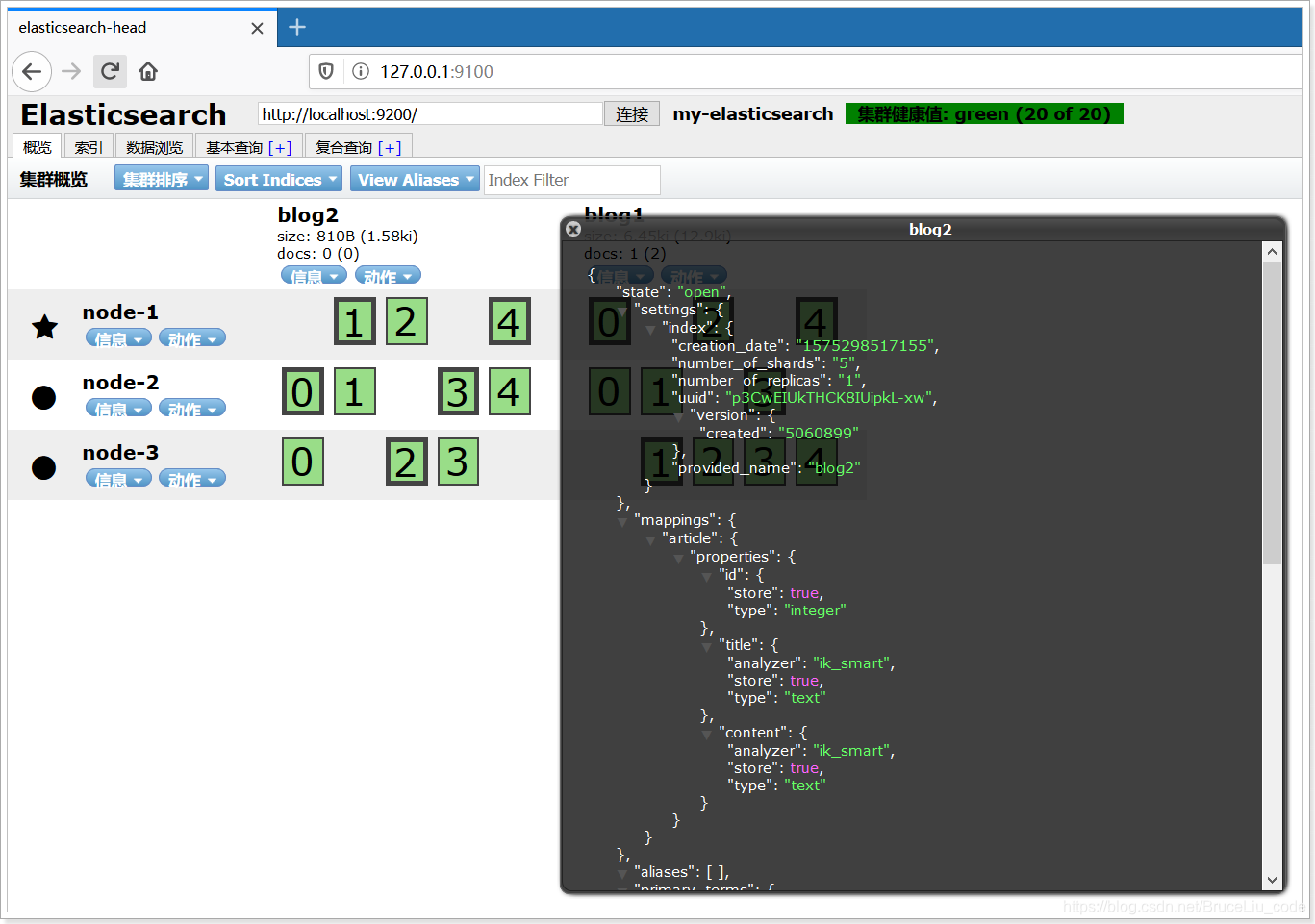Switch to the 基本查询 tab

tap(248, 147)
